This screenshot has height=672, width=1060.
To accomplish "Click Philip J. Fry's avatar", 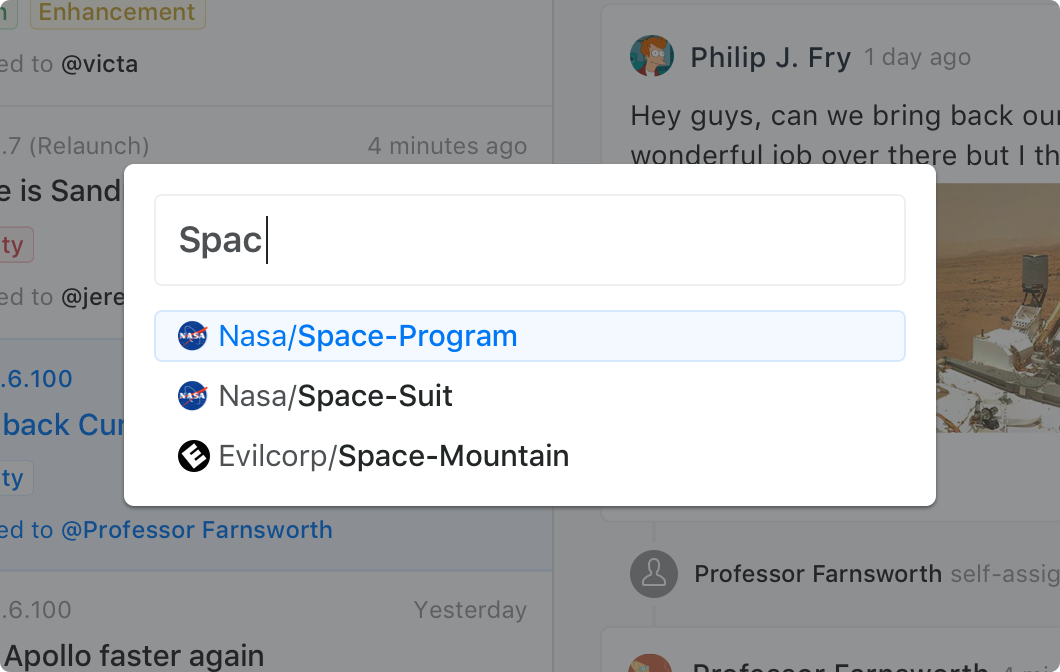I will tap(651, 57).
